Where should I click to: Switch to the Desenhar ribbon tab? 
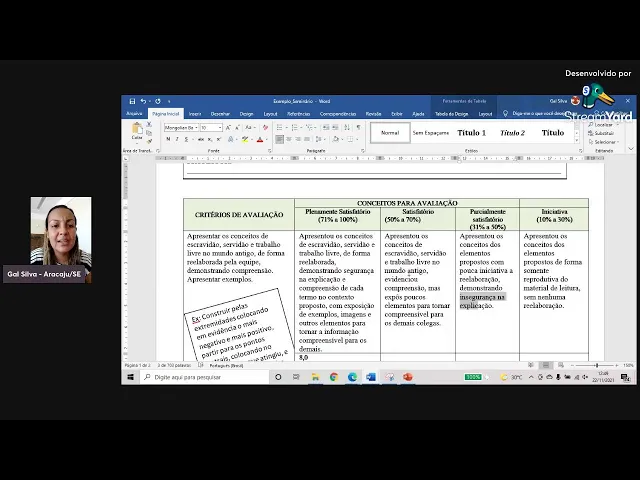coord(220,114)
